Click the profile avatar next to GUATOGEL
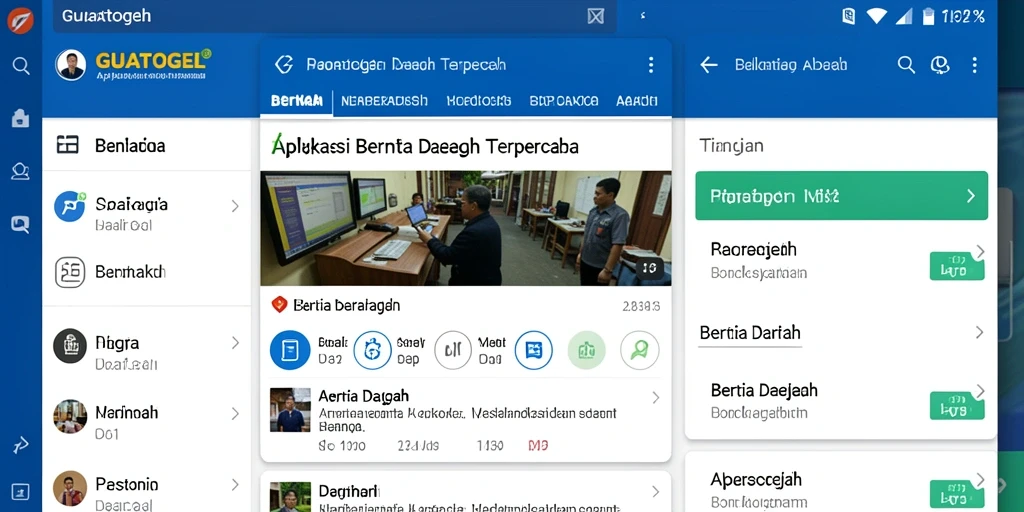 pos(71,65)
